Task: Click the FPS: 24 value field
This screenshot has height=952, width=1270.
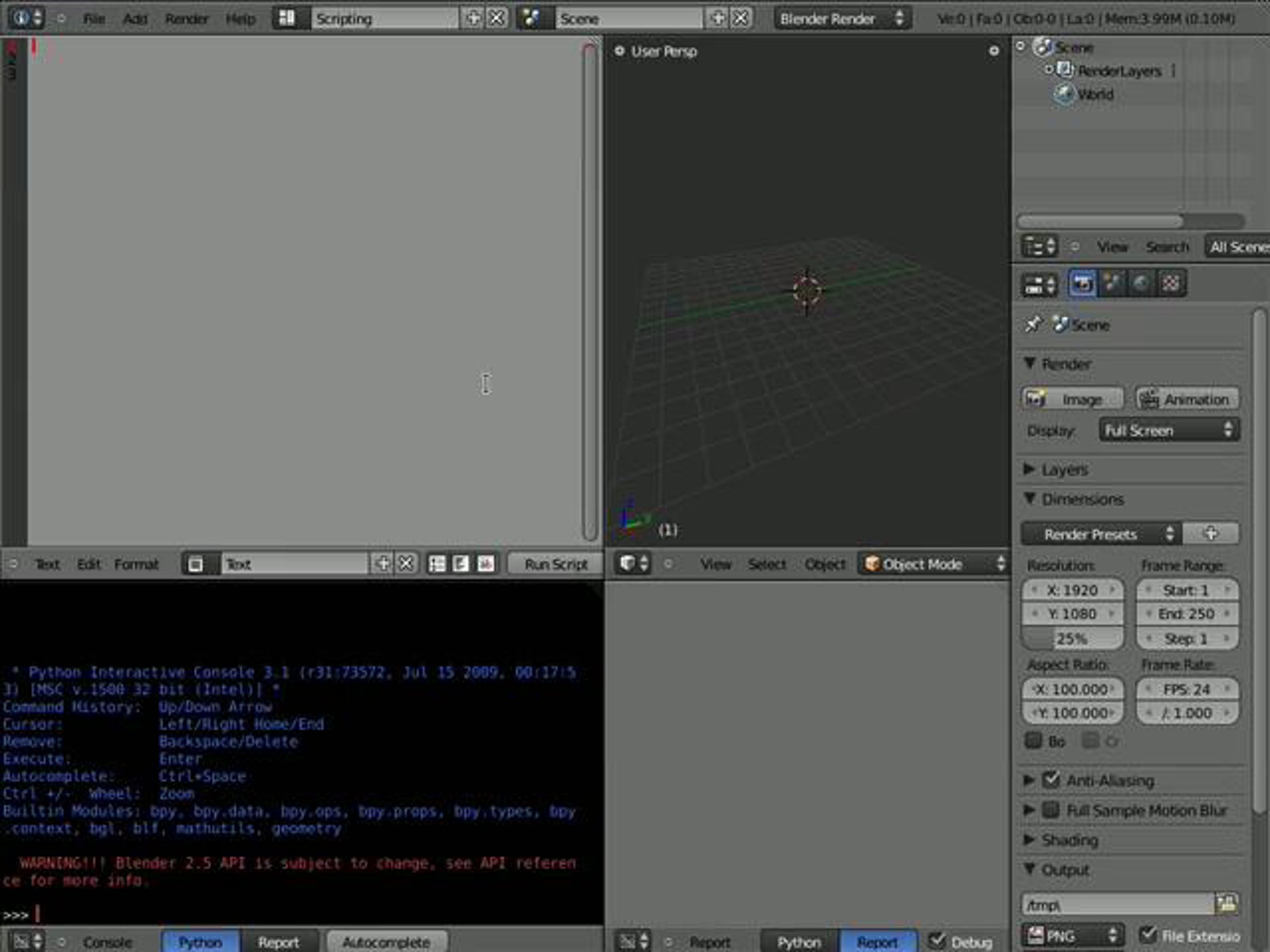Action: pyautogui.click(x=1187, y=689)
